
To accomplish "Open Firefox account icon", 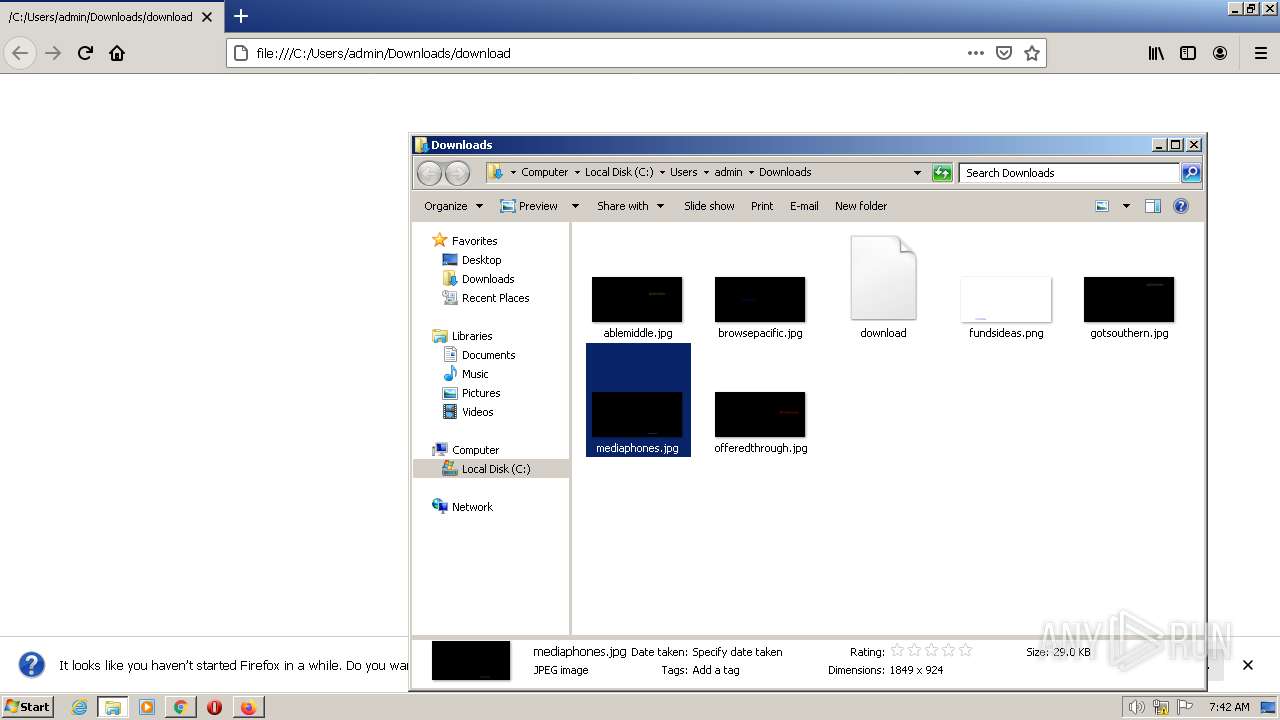I will (1220, 53).
